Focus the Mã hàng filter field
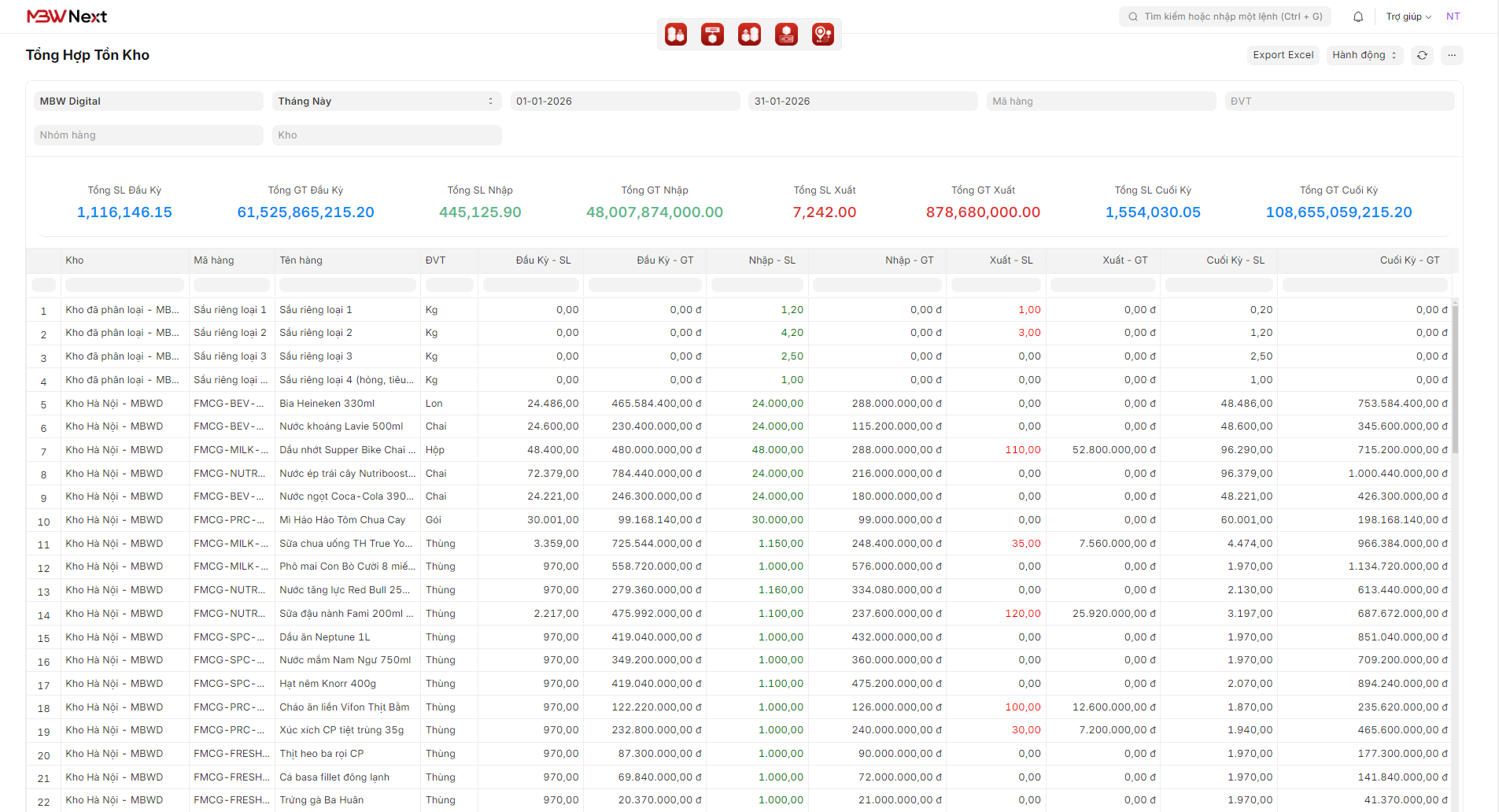The image size is (1499, 812). (1100, 101)
